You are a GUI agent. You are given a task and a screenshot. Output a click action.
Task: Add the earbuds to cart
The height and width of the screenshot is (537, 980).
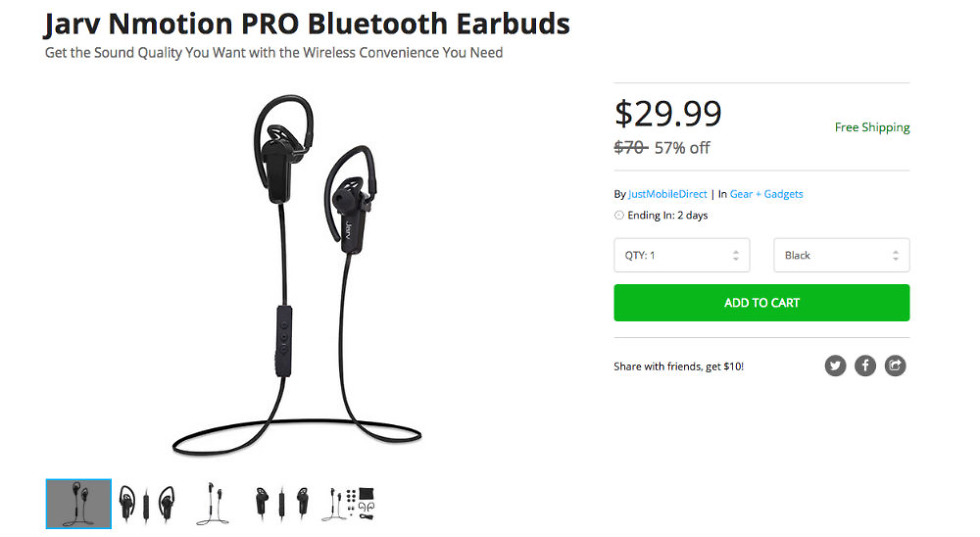[761, 303]
